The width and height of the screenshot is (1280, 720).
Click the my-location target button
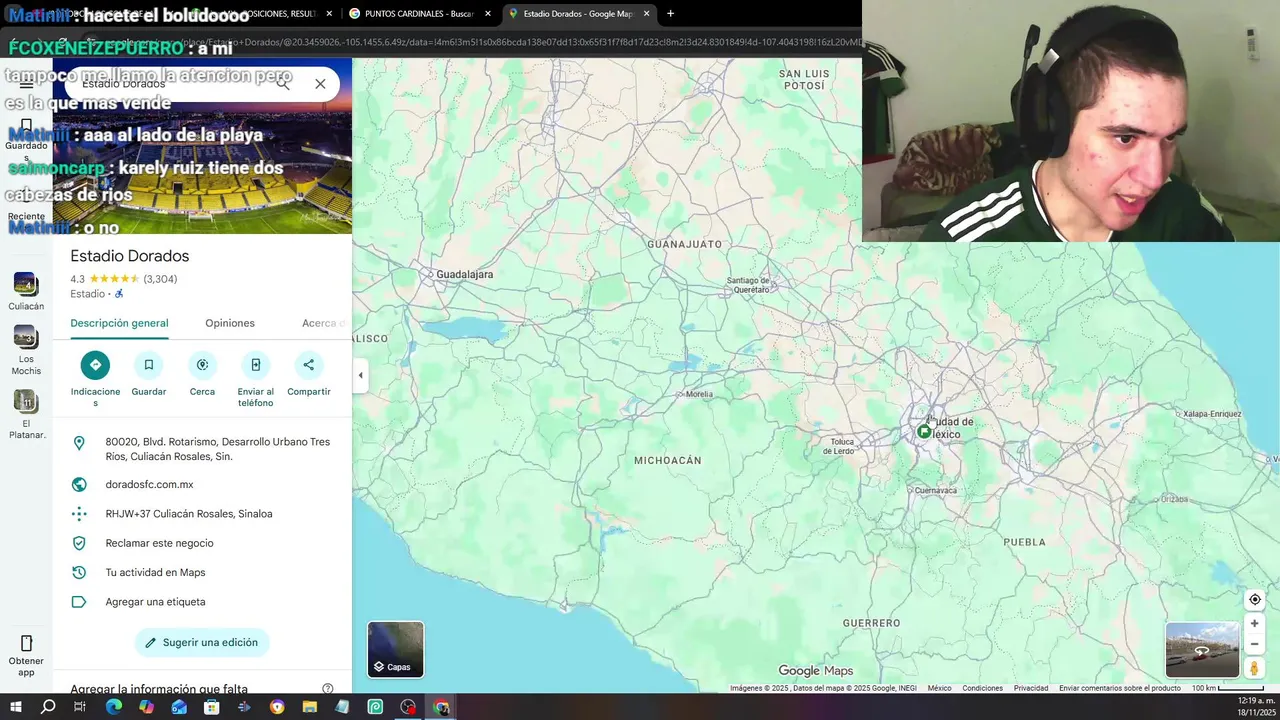(1255, 600)
